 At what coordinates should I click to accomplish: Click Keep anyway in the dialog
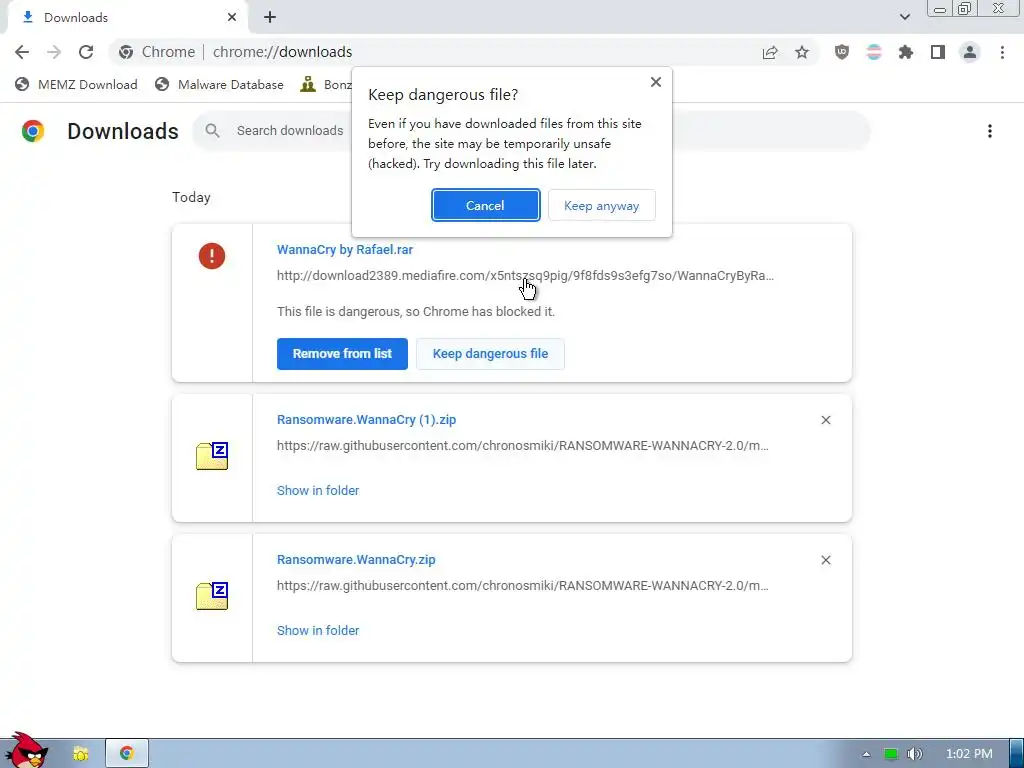601,205
